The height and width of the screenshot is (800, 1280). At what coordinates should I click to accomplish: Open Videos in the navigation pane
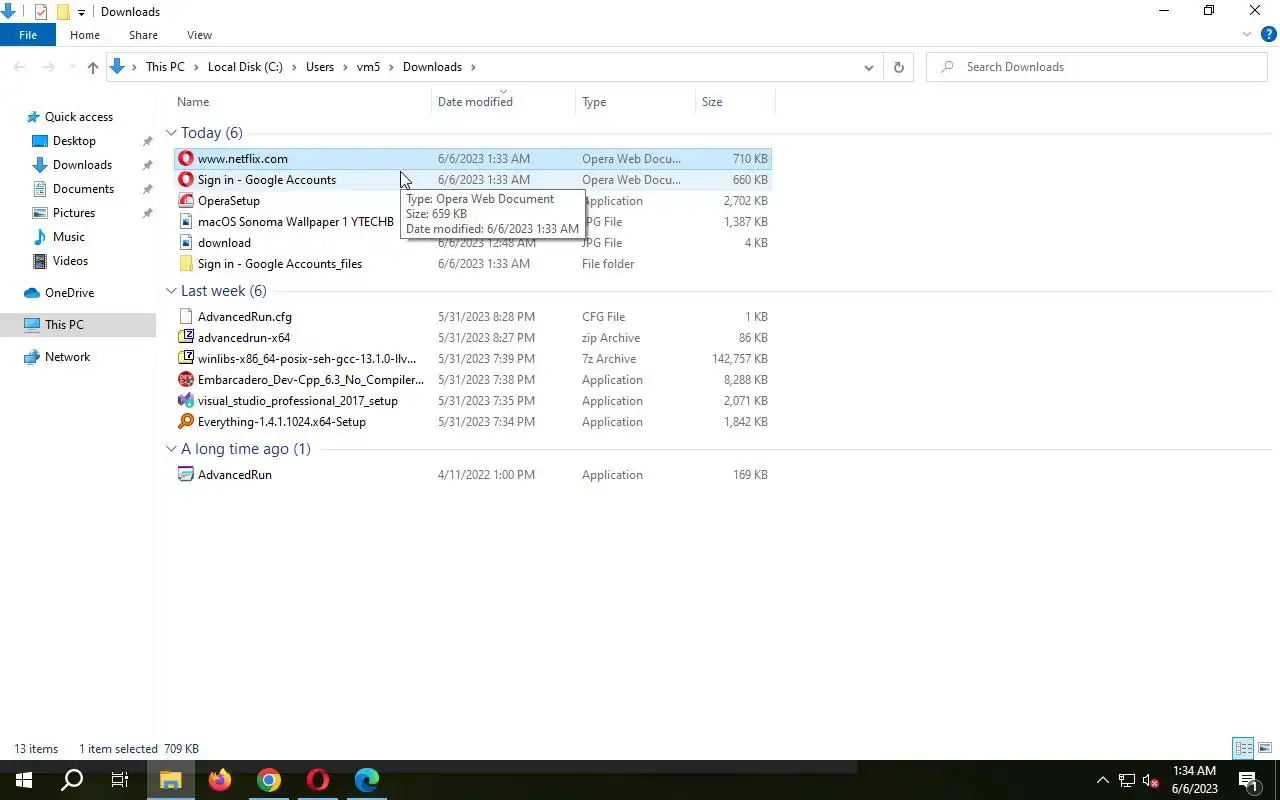70,261
